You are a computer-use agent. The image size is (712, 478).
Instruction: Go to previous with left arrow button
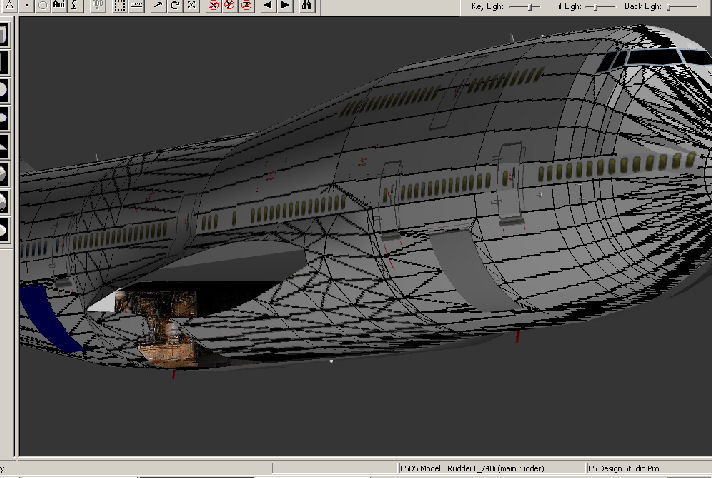pos(267,5)
